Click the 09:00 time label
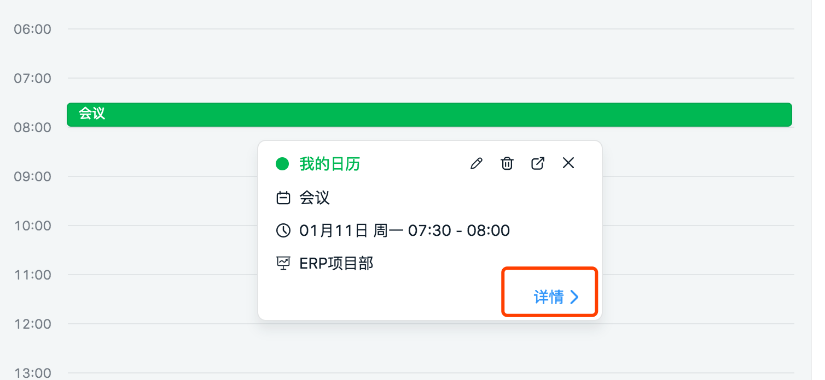 pyautogui.click(x=33, y=176)
